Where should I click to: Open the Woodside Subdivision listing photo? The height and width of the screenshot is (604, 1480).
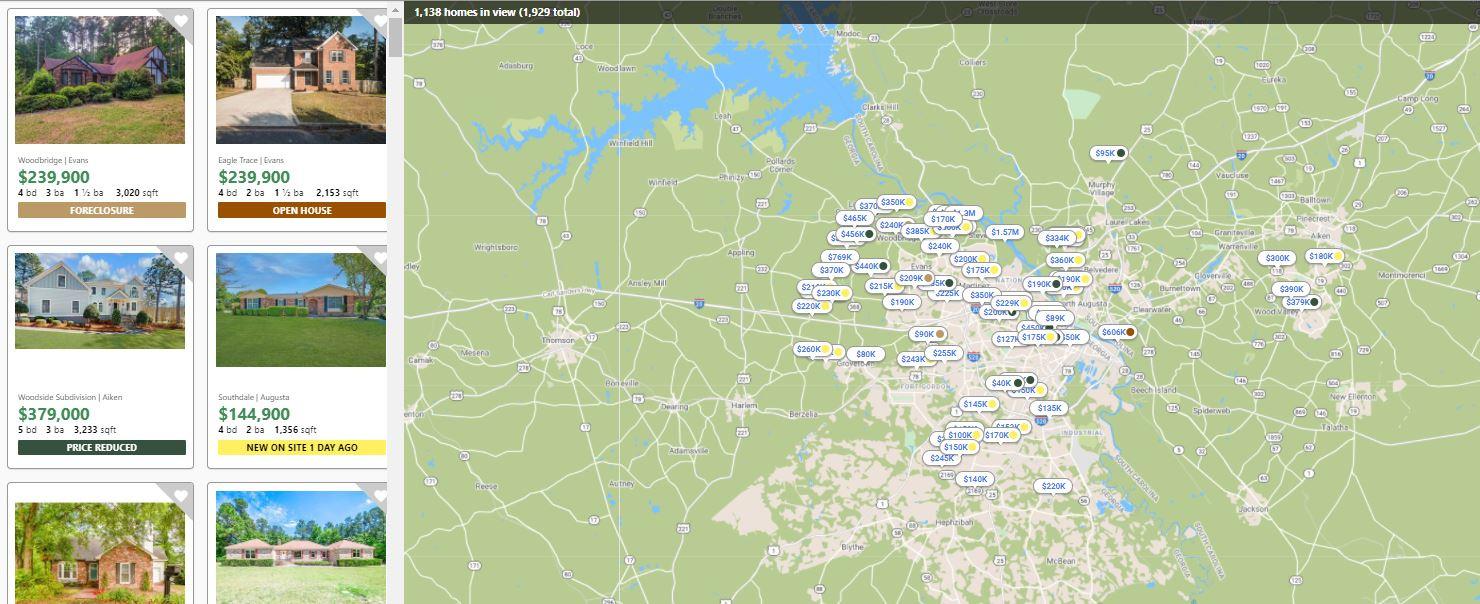[x=100, y=300]
